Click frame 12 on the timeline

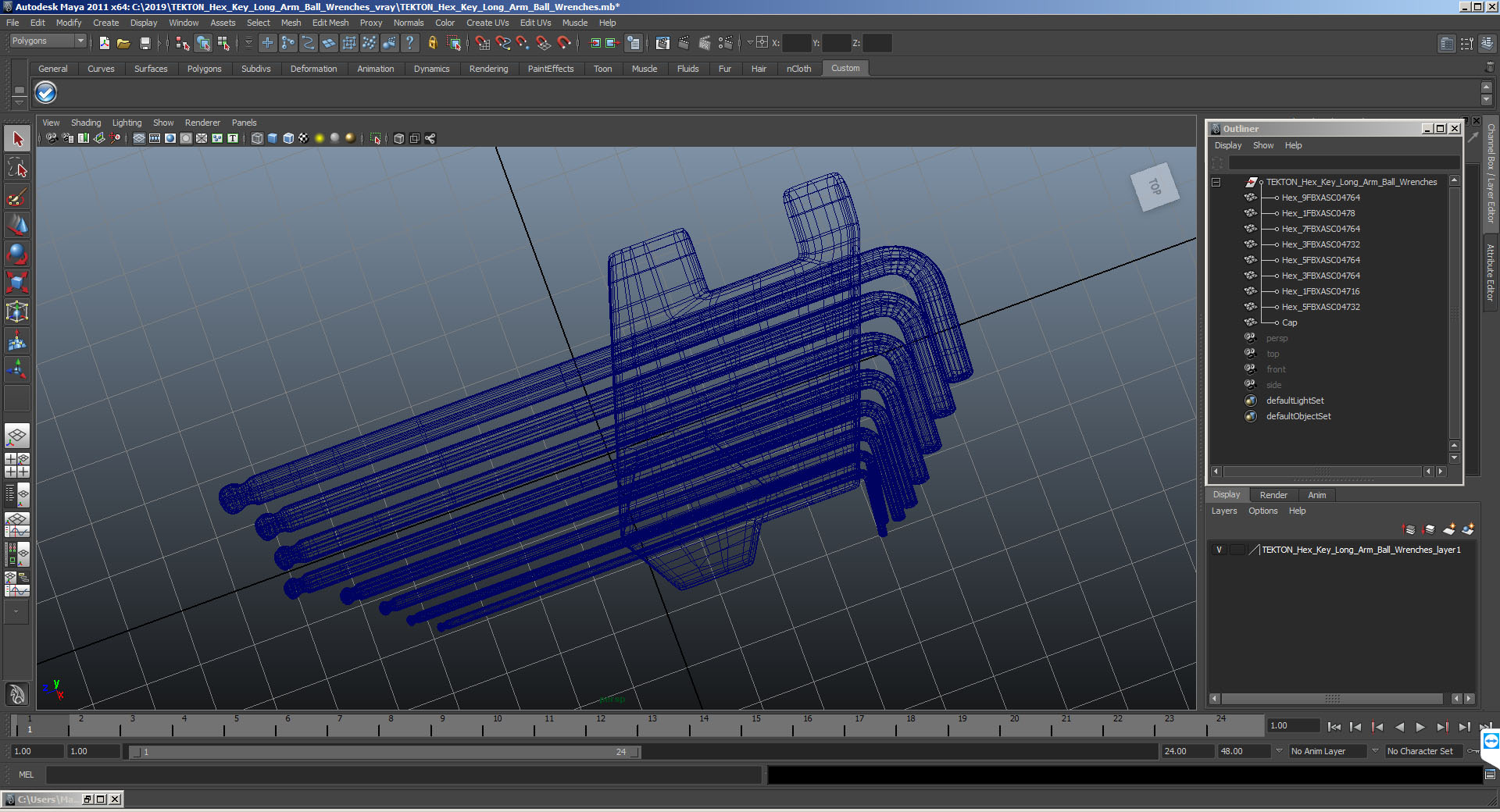[x=600, y=726]
